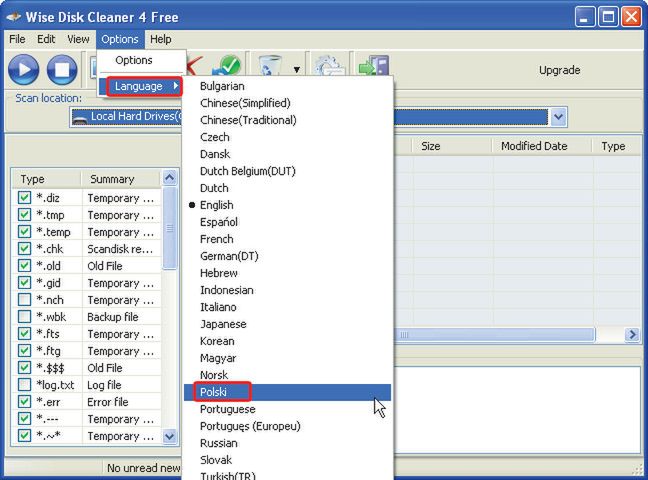Select Dansk language

287,154
